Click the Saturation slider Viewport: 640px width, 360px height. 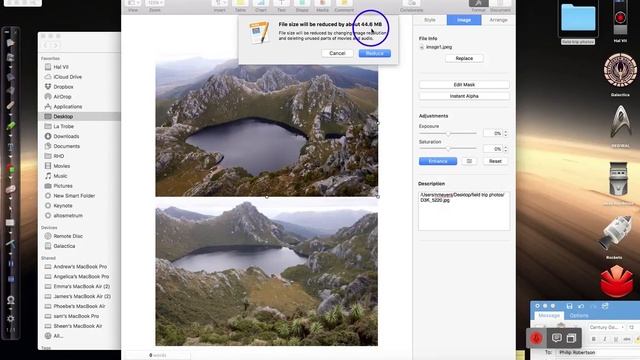(448, 149)
